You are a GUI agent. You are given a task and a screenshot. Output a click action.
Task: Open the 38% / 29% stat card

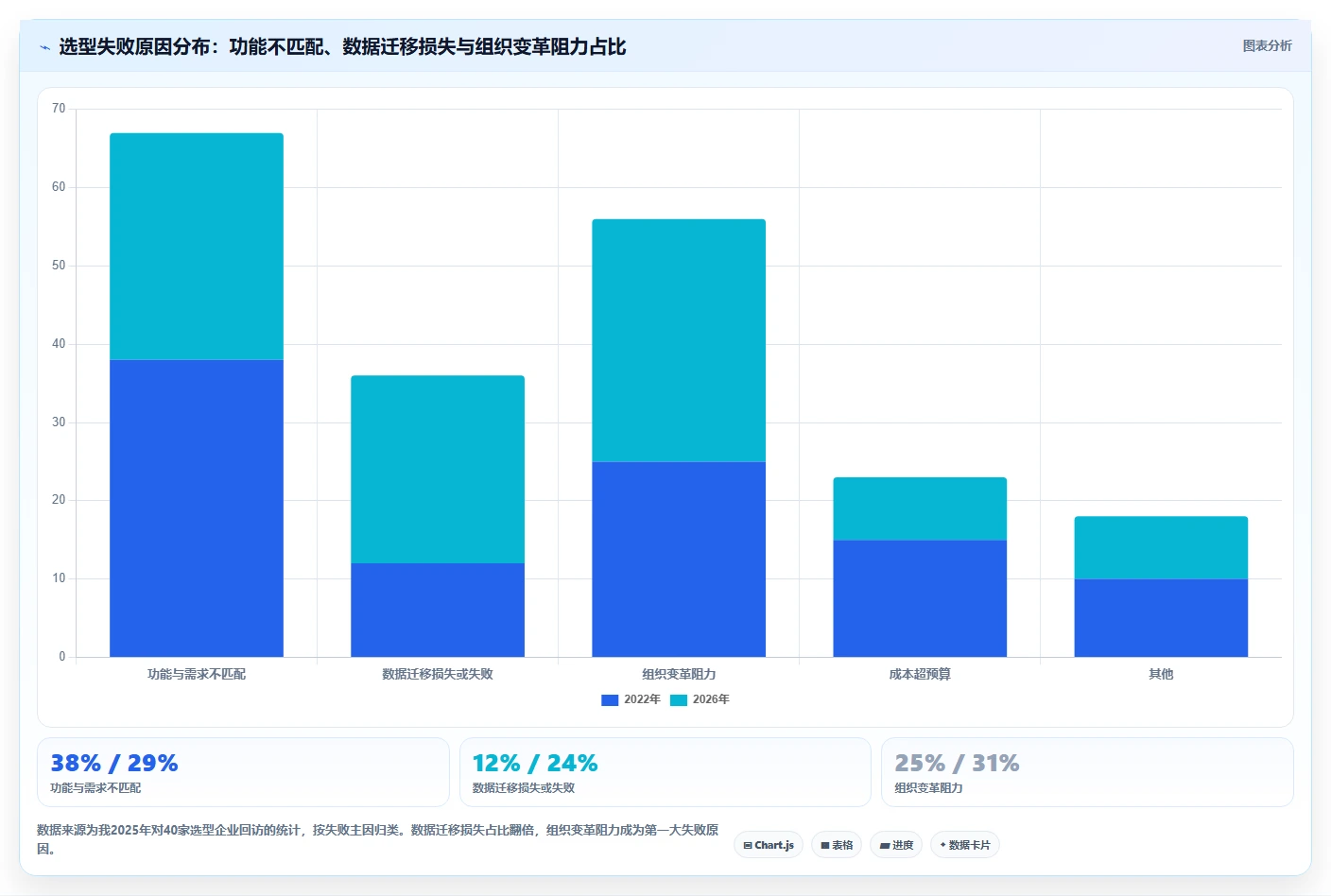(x=243, y=772)
